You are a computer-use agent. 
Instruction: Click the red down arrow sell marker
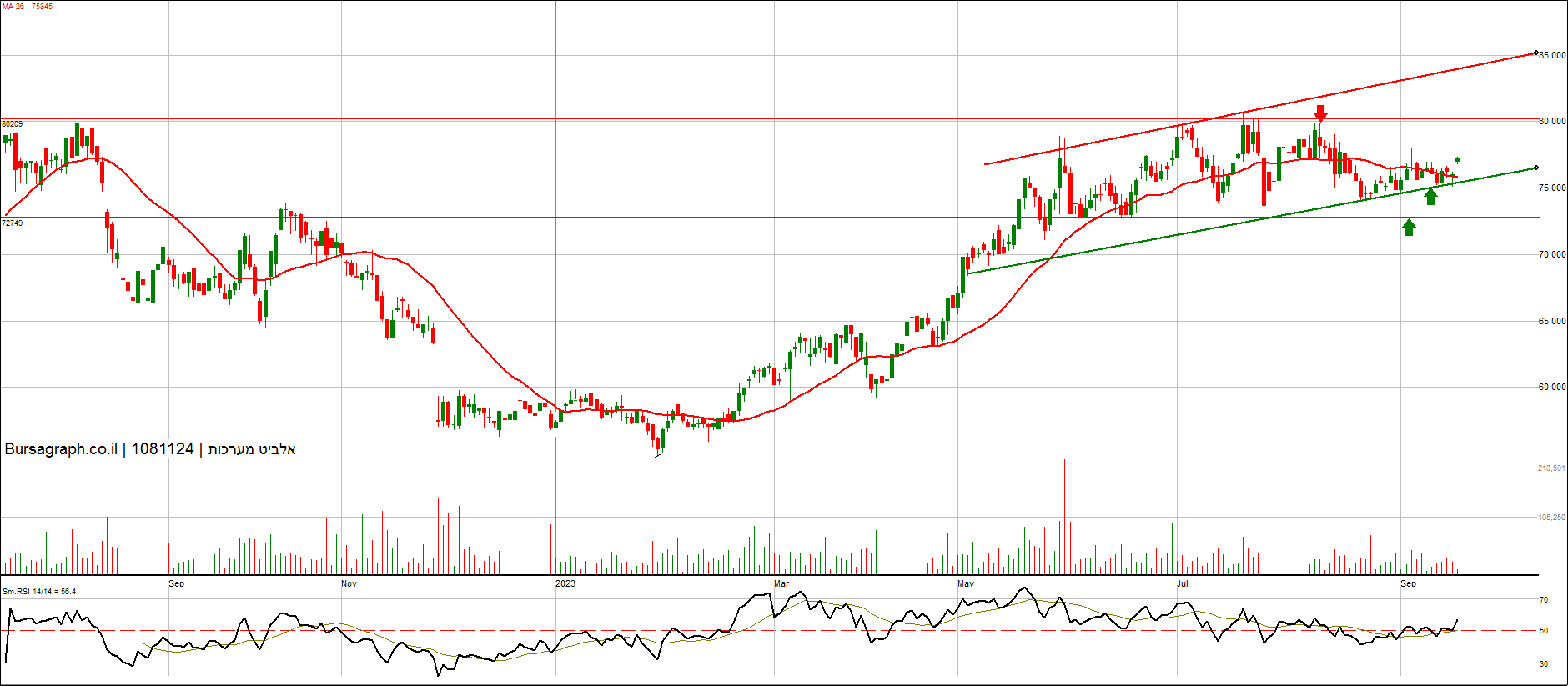pos(1320,113)
